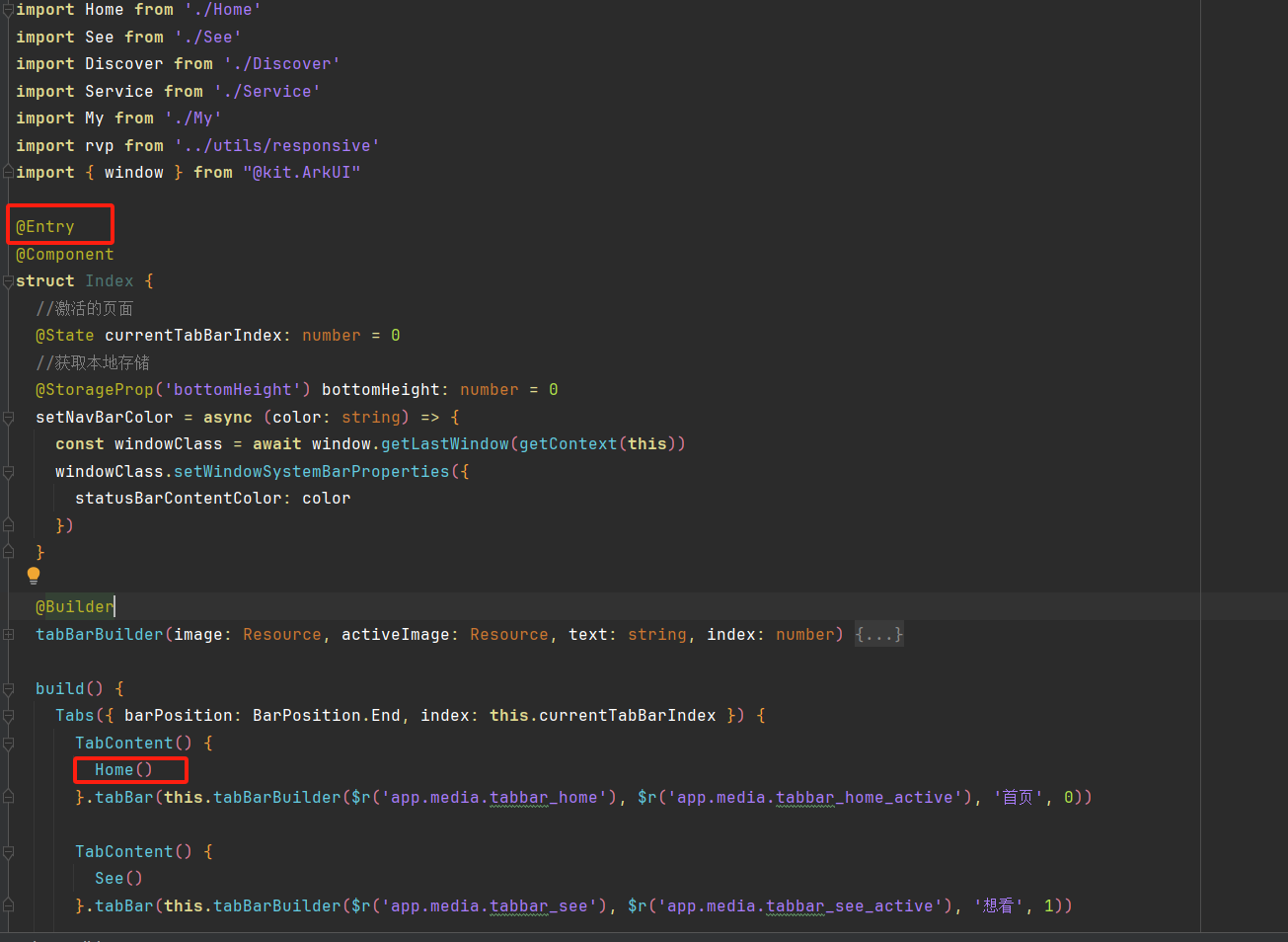Fold the setWindowSystemBarProperties call block
The height and width of the screenshot is (942, 1288).
click(8, 472)
